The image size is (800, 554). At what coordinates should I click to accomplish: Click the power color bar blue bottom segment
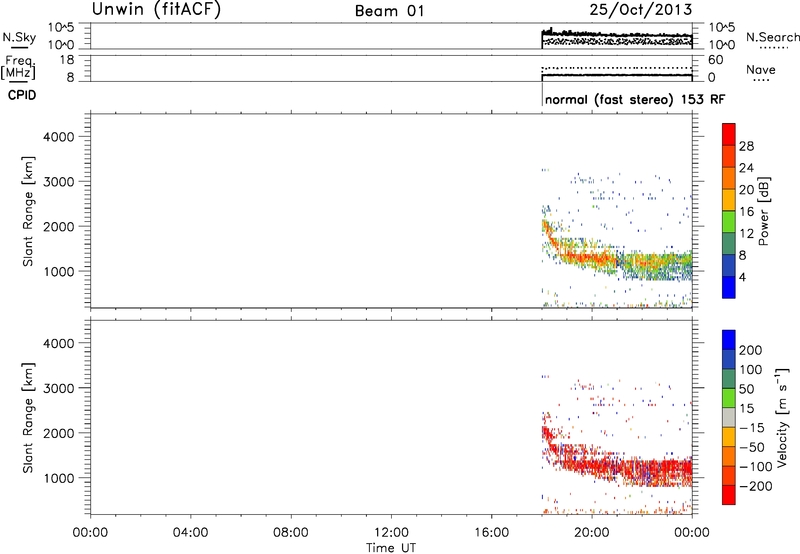729,287
